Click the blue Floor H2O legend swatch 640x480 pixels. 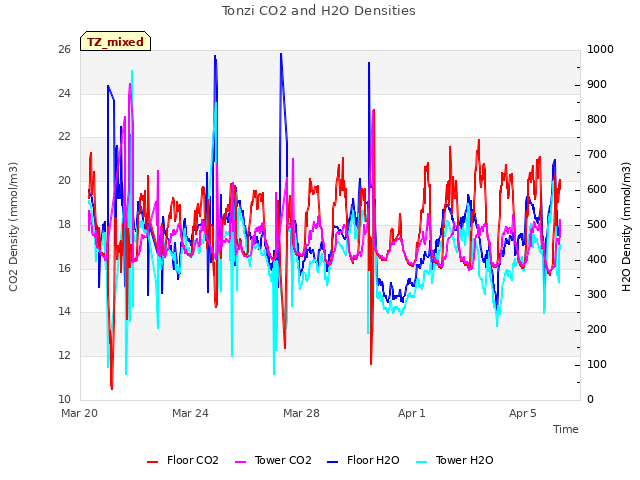click(x=333, y=462)
